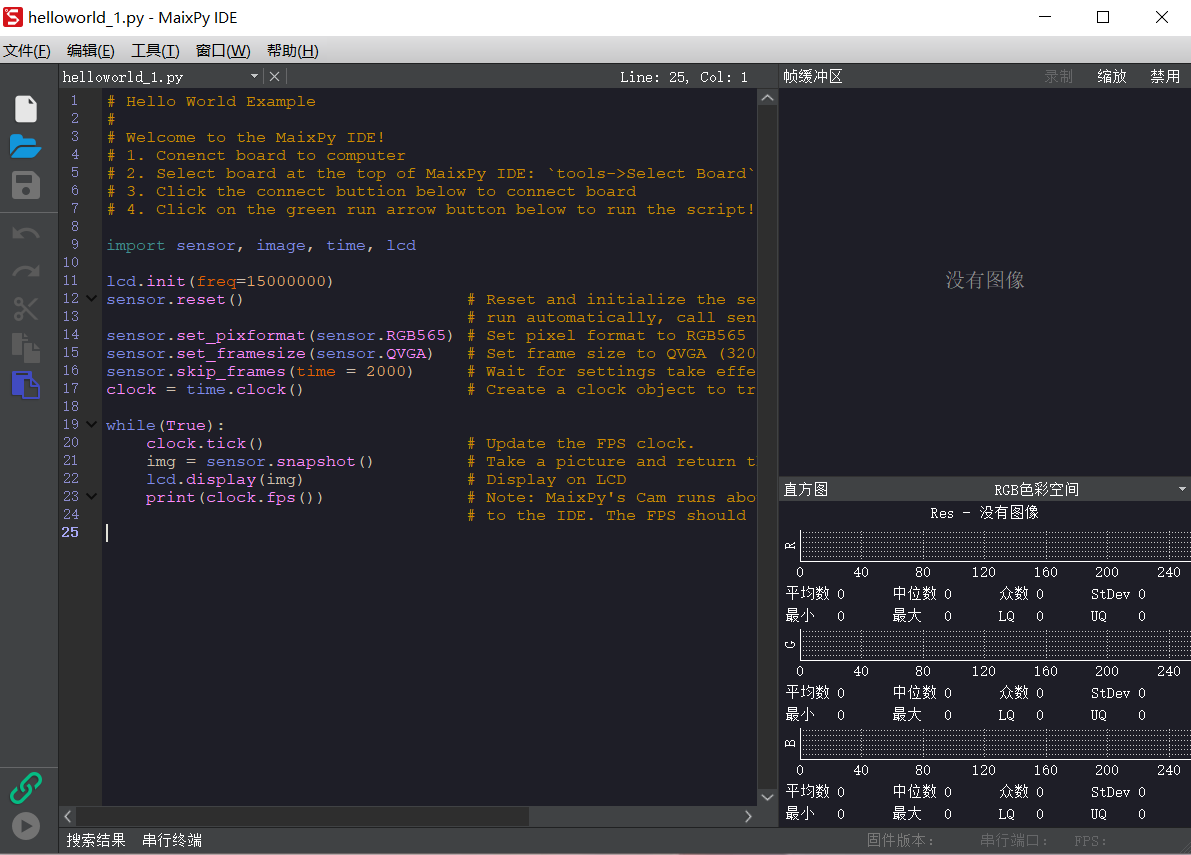Image resolution: width=1191 pixels, height=855 pixels.
Task: Click the G channel histogram graph
Action: point(995,645)
